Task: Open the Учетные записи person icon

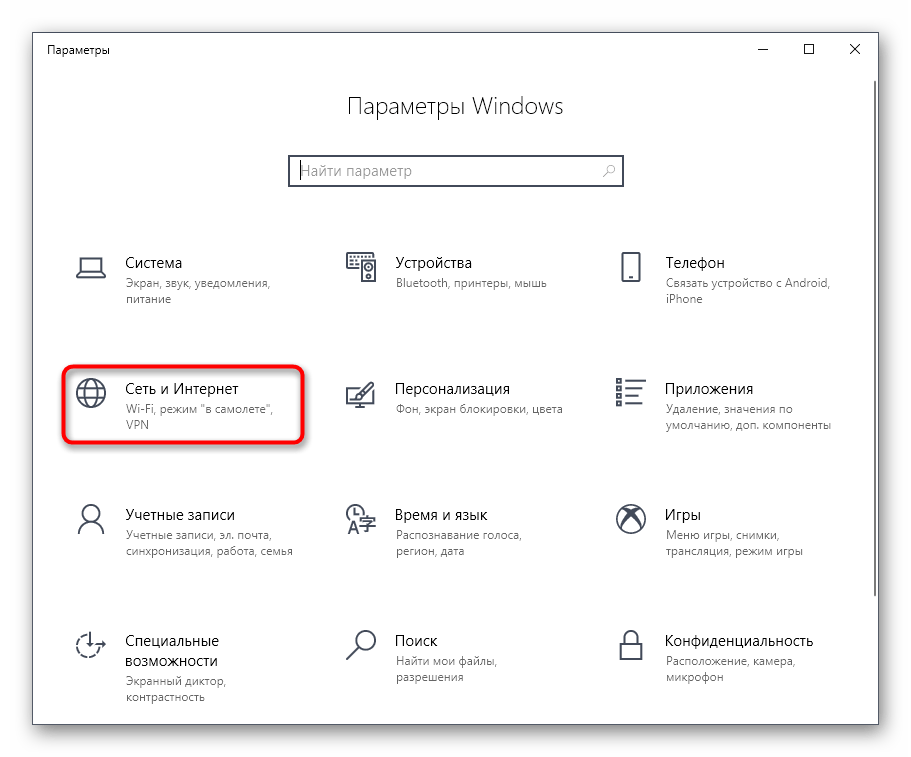Action: coord(91,519)
